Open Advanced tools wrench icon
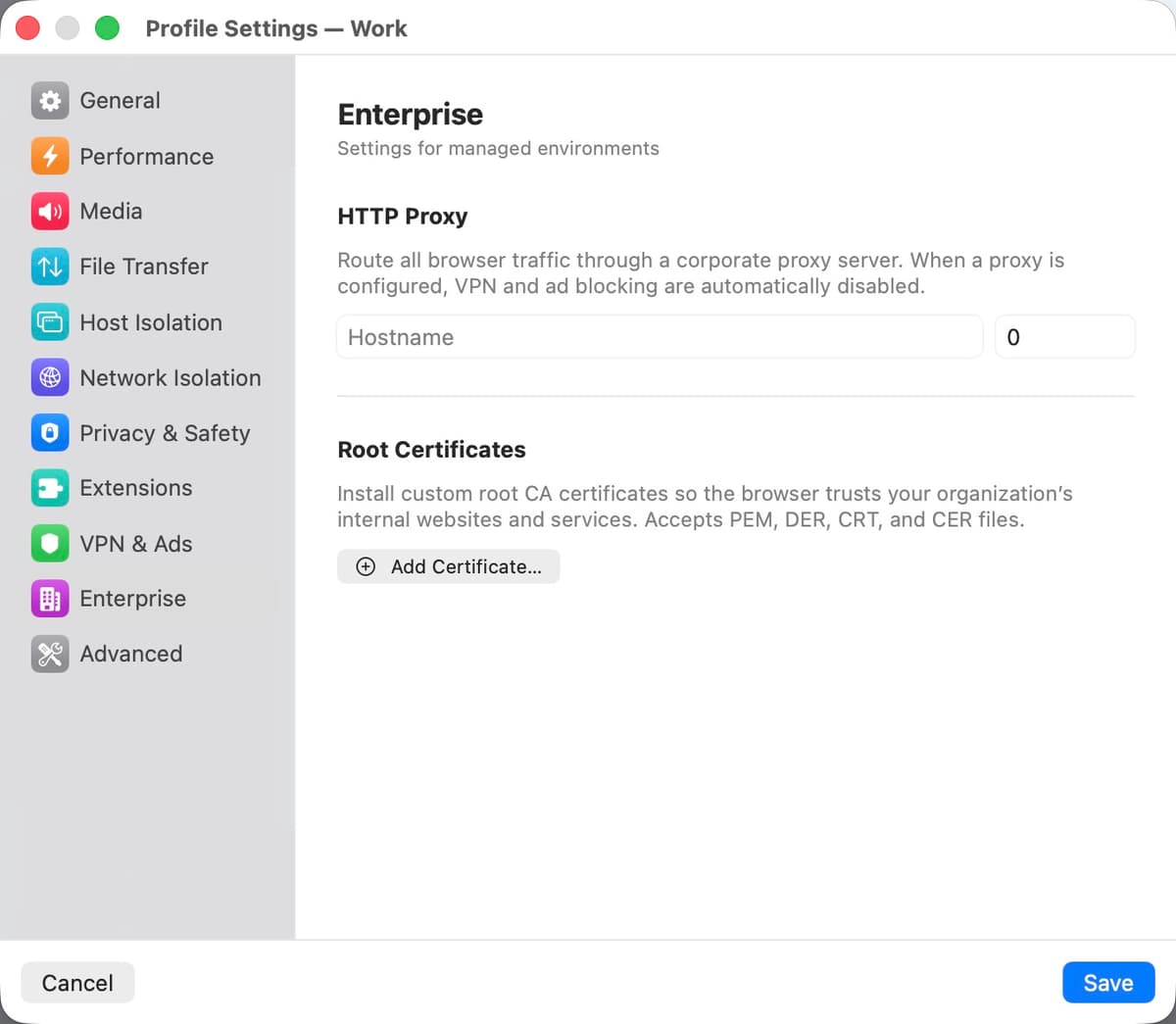Image resolution: width=1176 pixels, height=1024 pixels. pos(50,654)
